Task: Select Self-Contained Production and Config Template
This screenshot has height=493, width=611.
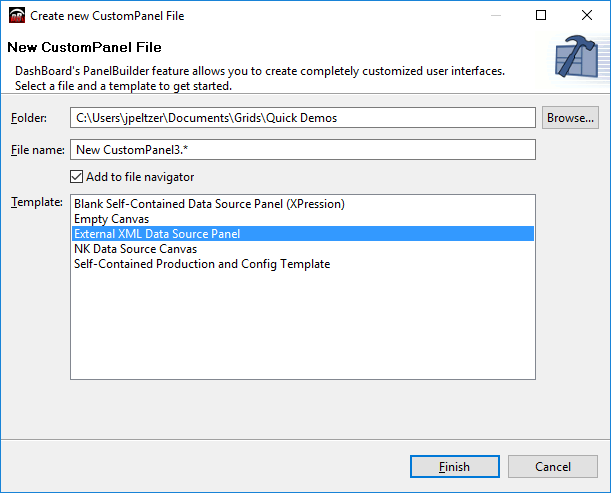Action: pyautogui.click(x=201, y=264)
